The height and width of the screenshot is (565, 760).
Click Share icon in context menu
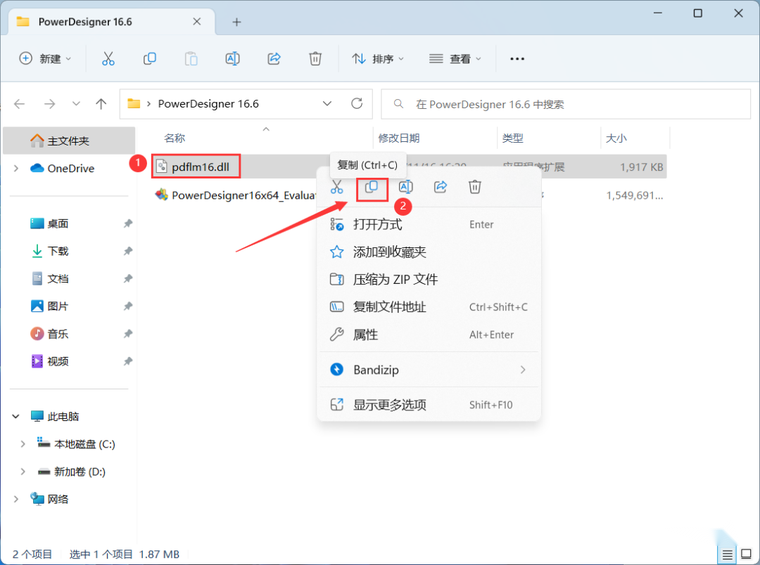440,187
